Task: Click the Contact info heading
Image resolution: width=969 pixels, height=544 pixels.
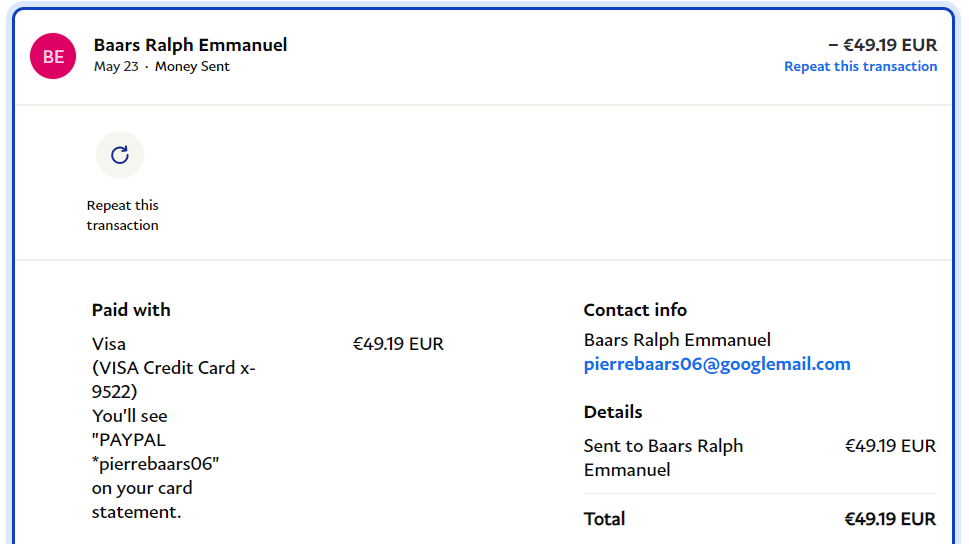Action: 635,310
